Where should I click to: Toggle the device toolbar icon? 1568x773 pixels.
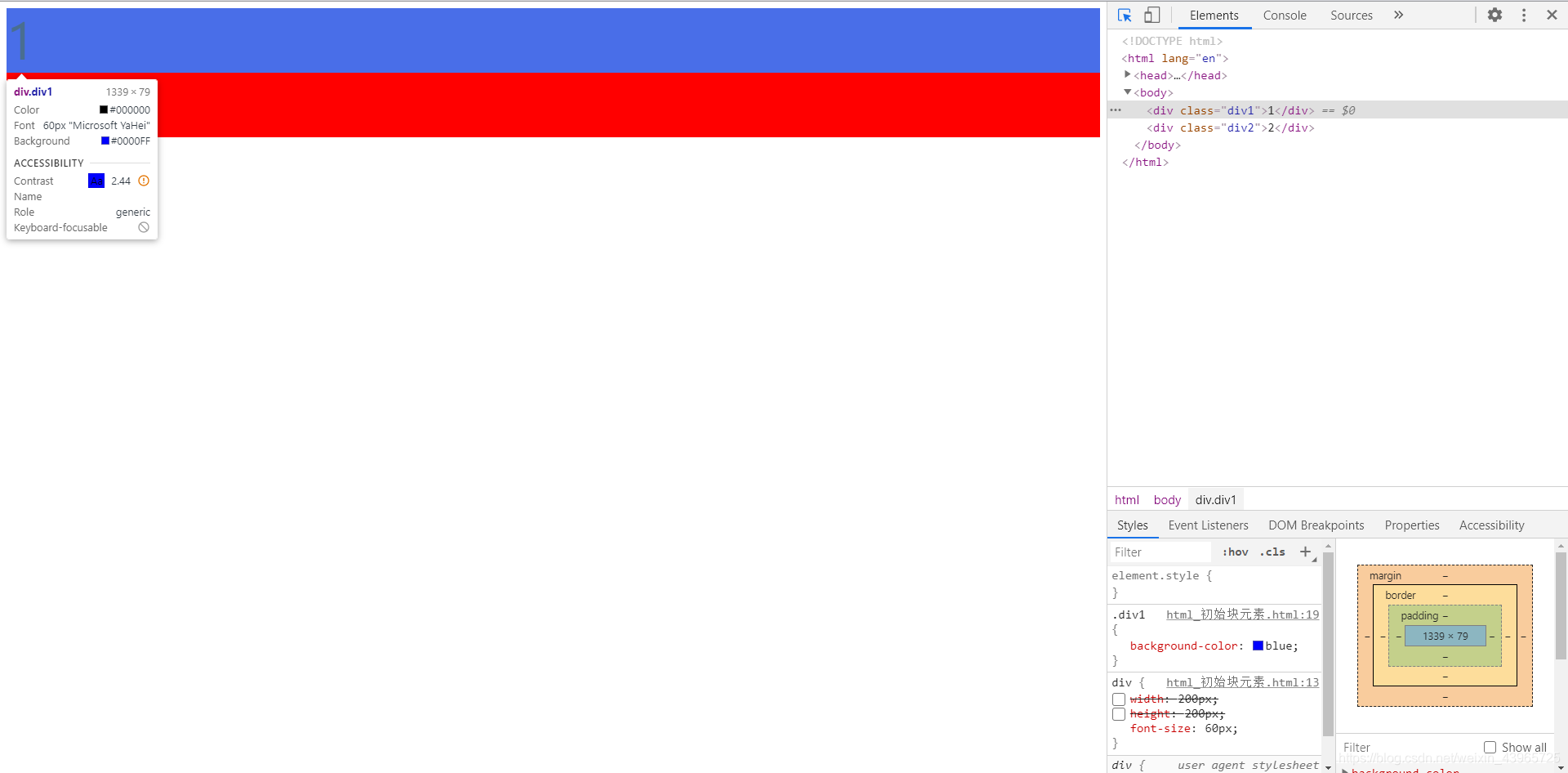tap(1151, 15)
